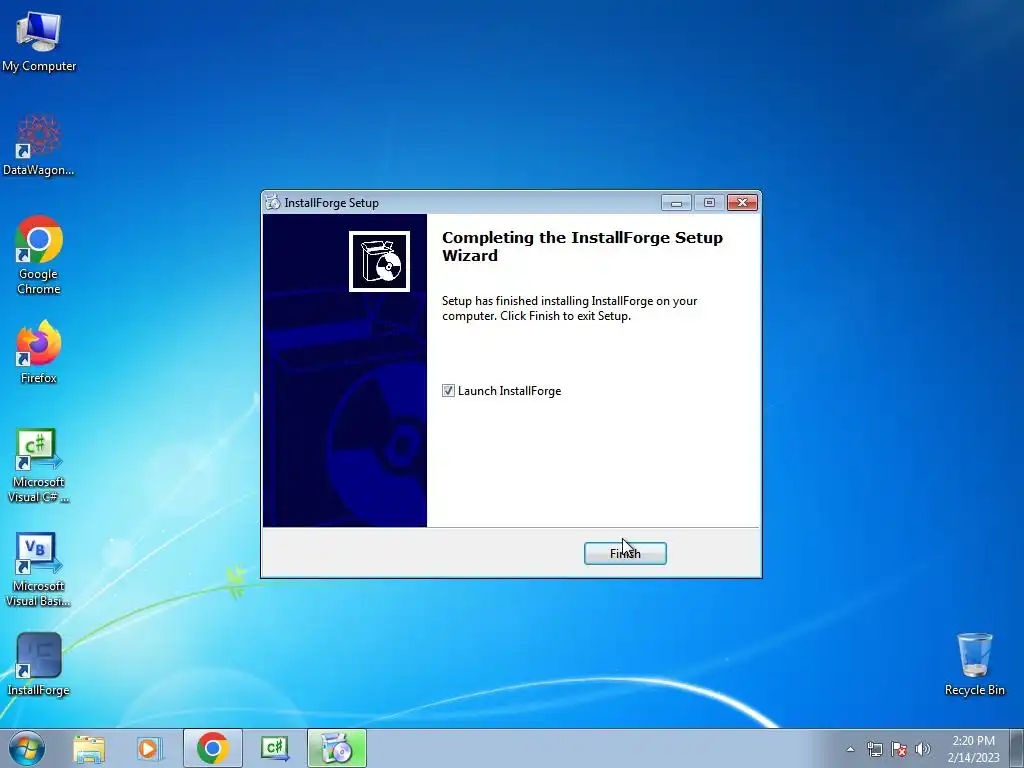Screen dimensions: 1024x768
Task: Click the 'Setup has finished installing' message text
Action: 569,308
